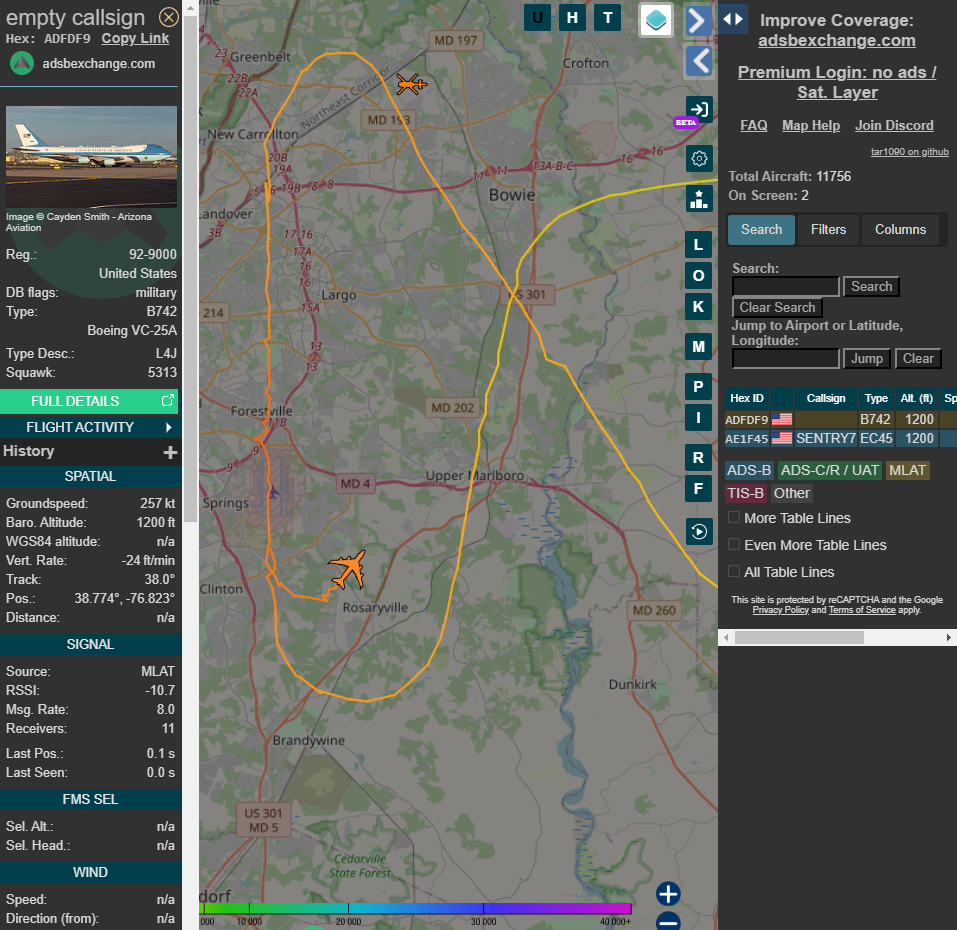This screenshot has width=957, height=930.
Task: Sort table by Type column
Action: tap(876, 398)
